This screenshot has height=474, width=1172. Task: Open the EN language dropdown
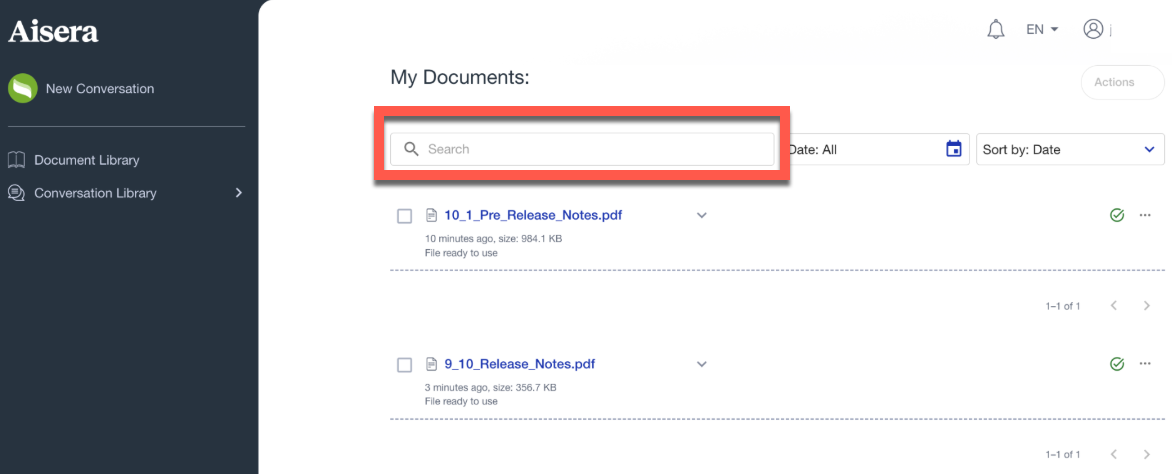pos(1042,30)
